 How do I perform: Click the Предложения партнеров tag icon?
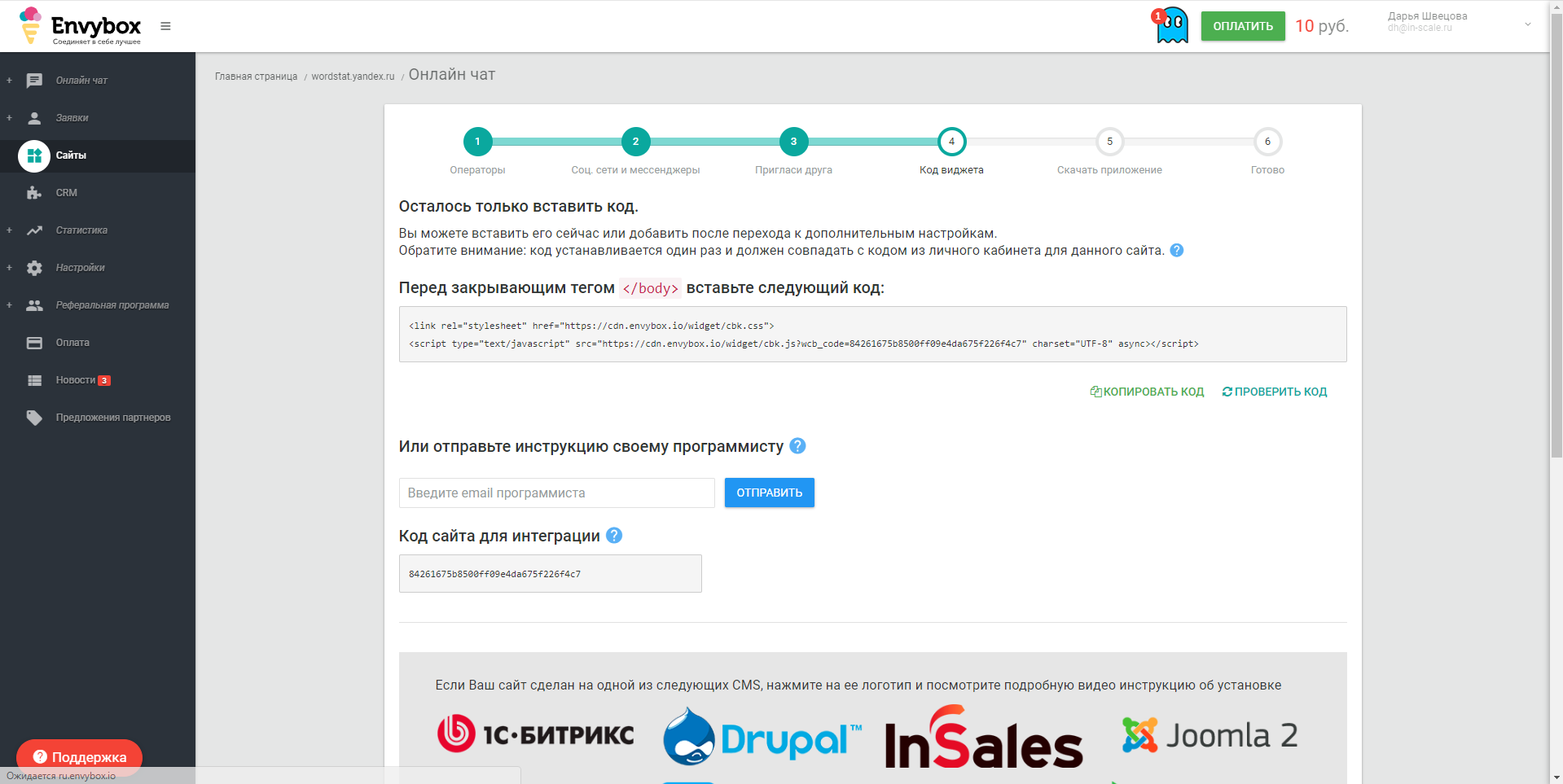34,418
